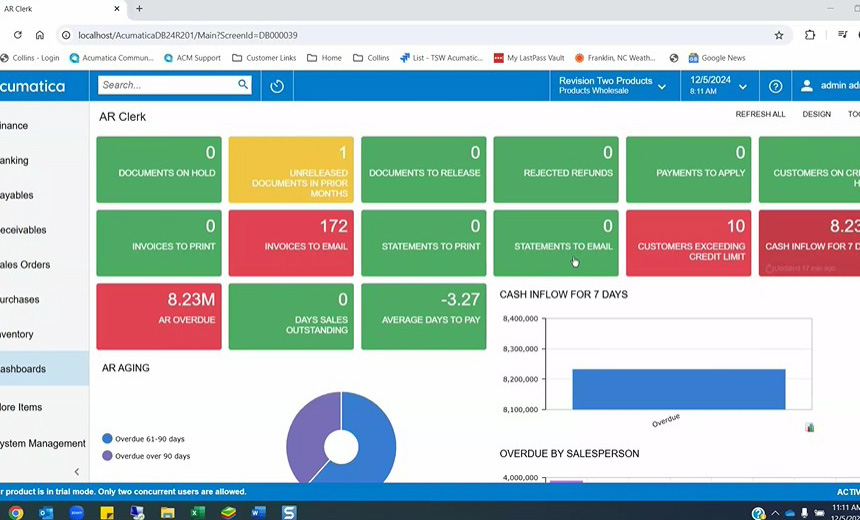Viewport: 860px width, 520px height.
Task: Open the recently visited history clock icon
Action: tap(277, 86)
